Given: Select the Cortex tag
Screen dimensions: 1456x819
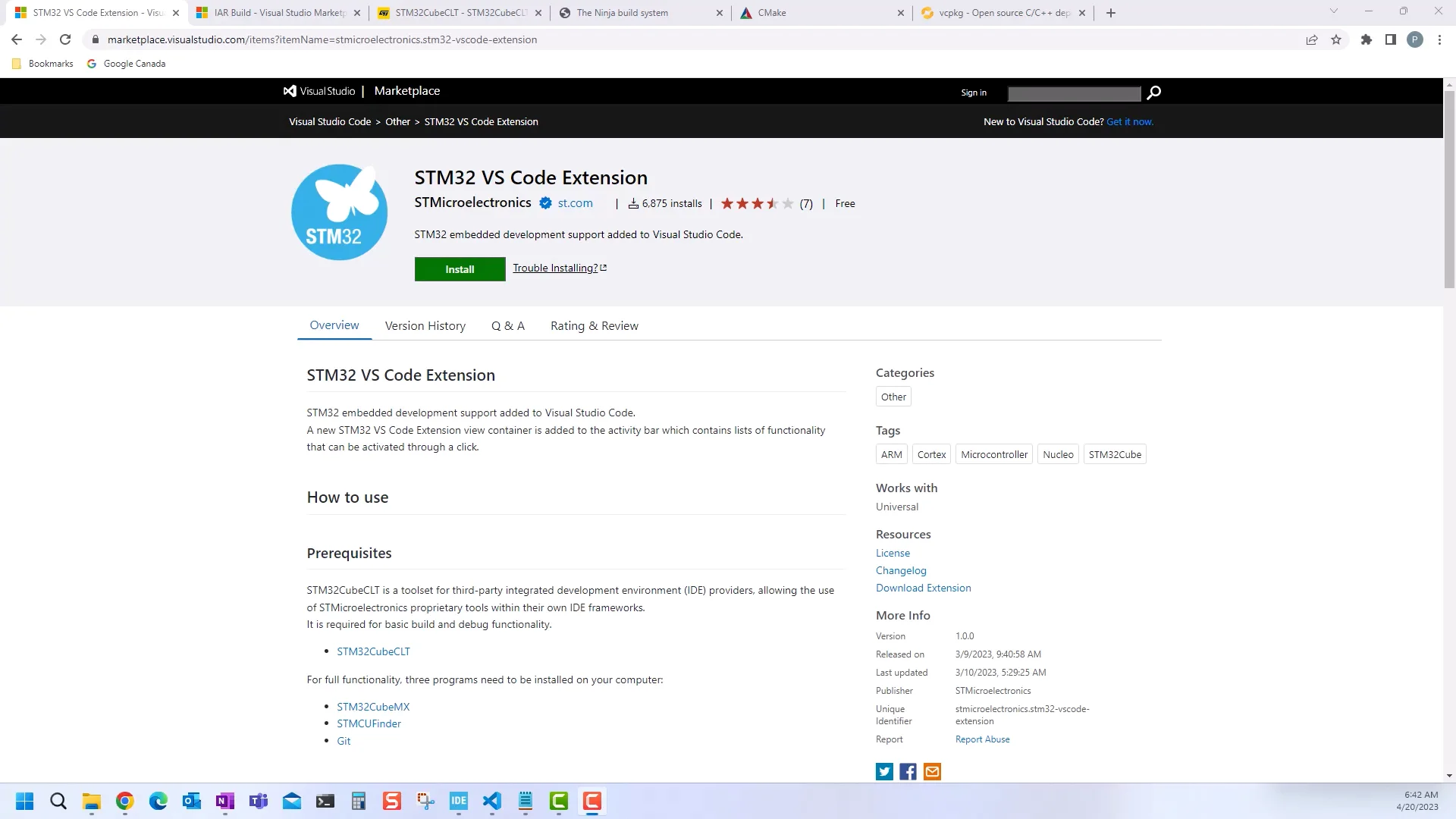Looking at the screenshot, I should pos(931,454).
